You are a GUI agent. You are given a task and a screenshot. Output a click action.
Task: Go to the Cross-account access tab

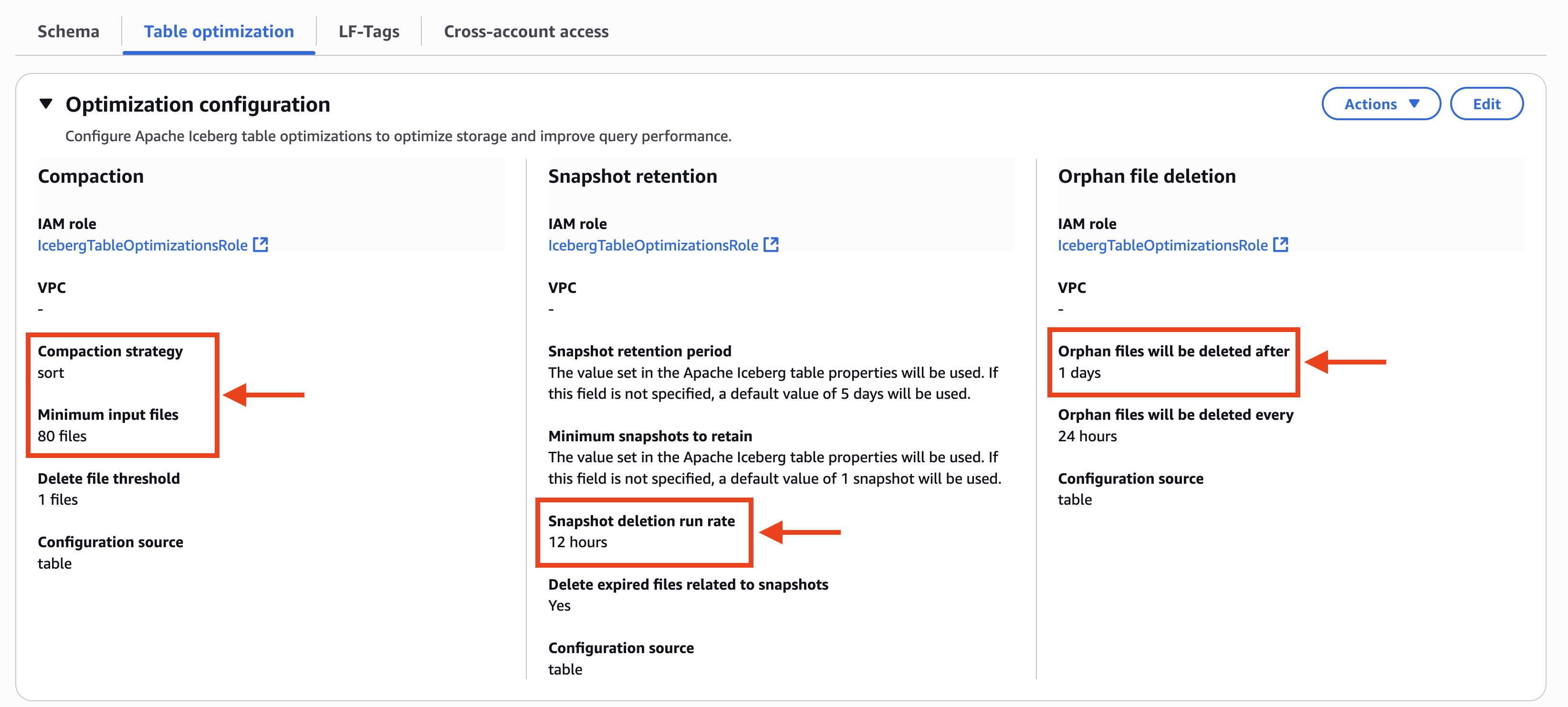pyautogui.click(x=526, y=31)
